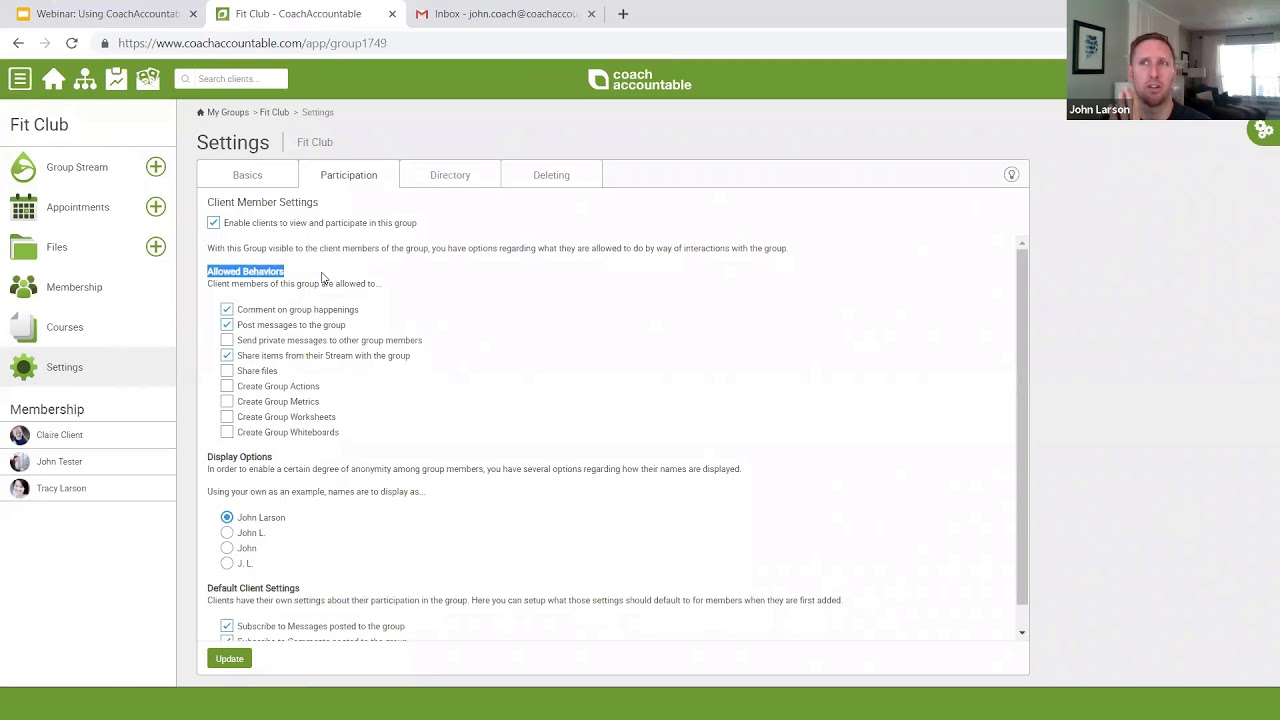Click the CoachAccountable logo
The width and height of the screenshot is (1280, 720).
tap(640, 79)
